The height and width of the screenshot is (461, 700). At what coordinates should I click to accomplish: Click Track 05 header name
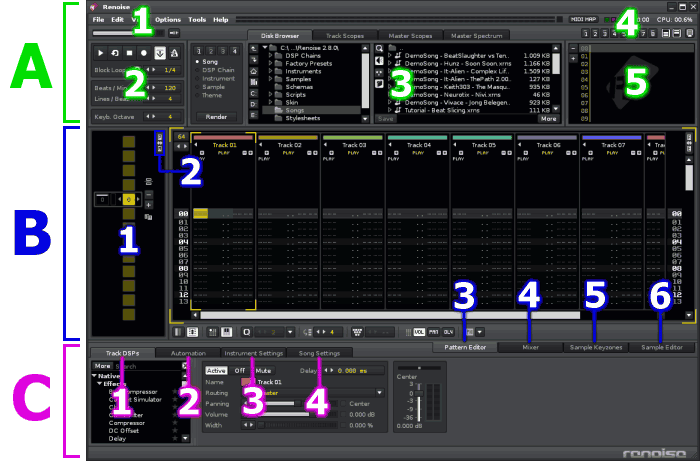(483, 145)
